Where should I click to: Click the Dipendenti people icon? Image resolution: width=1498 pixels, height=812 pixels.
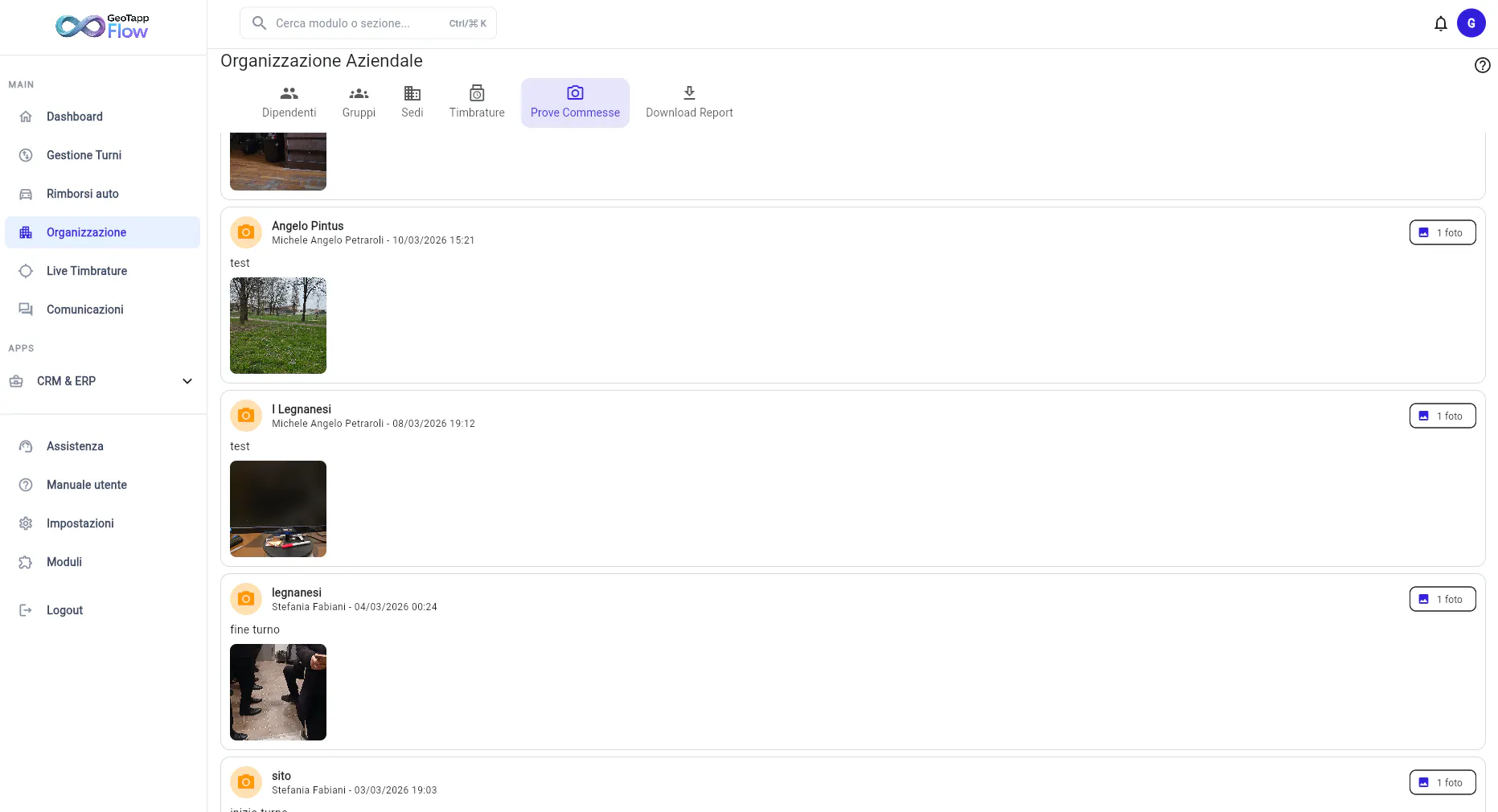[289, 93]
